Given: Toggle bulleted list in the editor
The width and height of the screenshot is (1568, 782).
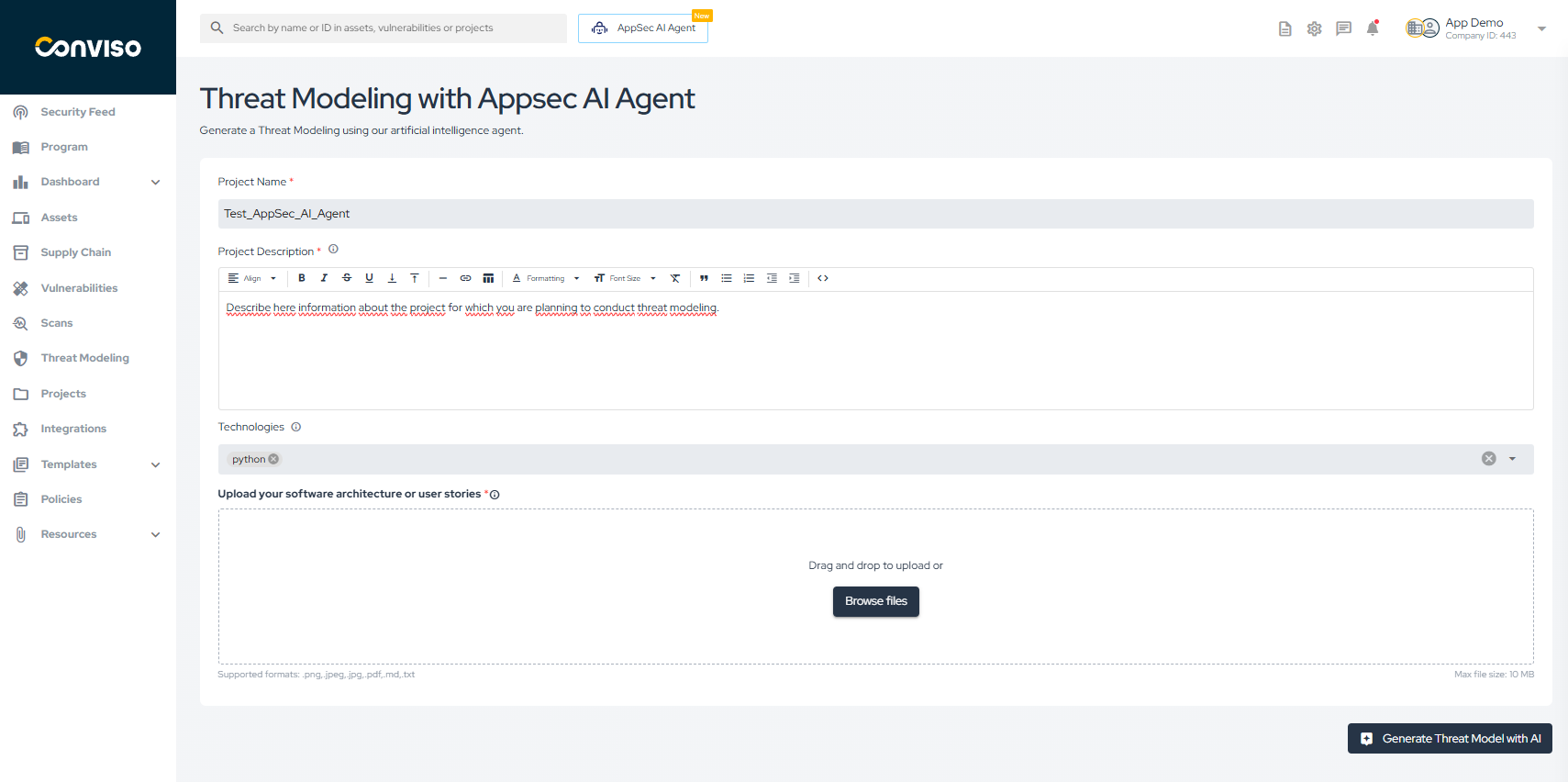Looking at the screenshot, I should tap(727, 278).
